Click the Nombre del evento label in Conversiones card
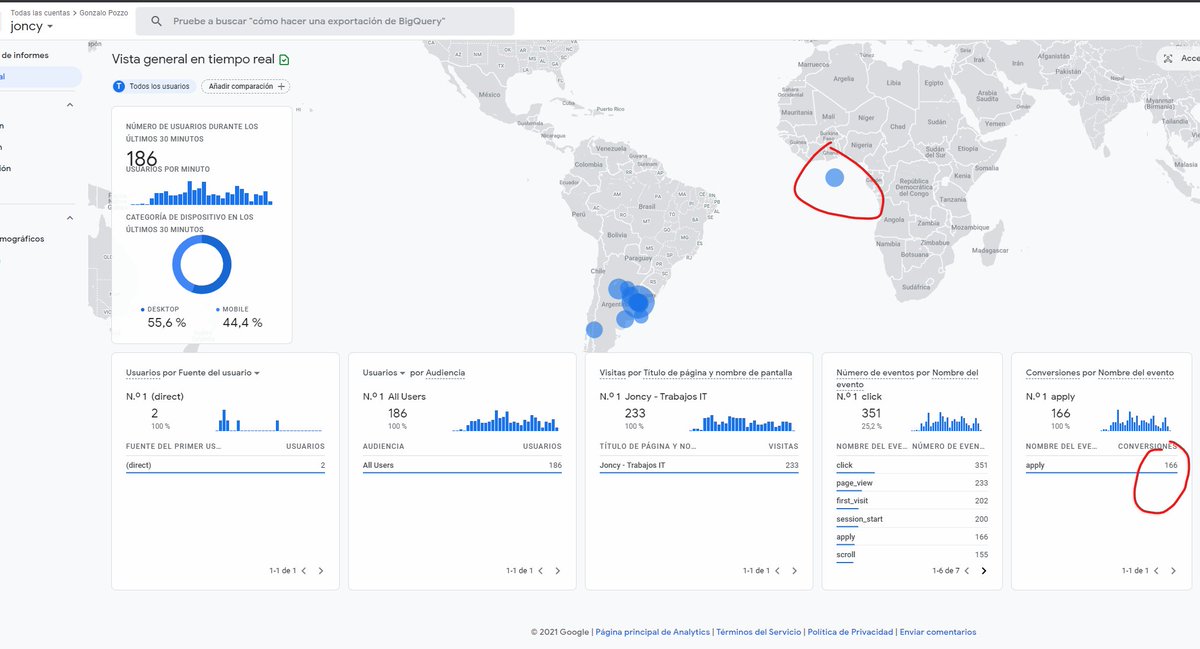1200x649 pixels. 1136,373
